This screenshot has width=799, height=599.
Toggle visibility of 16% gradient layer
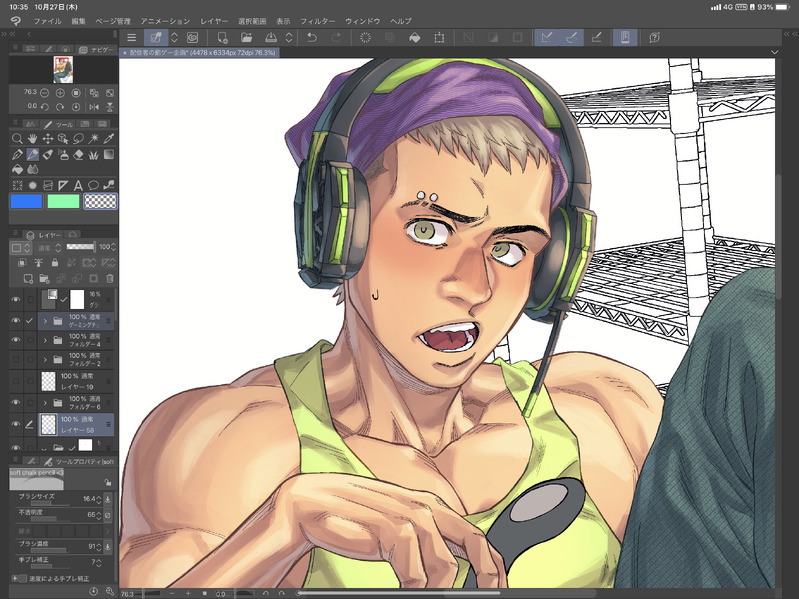click(x=16, y=300)
